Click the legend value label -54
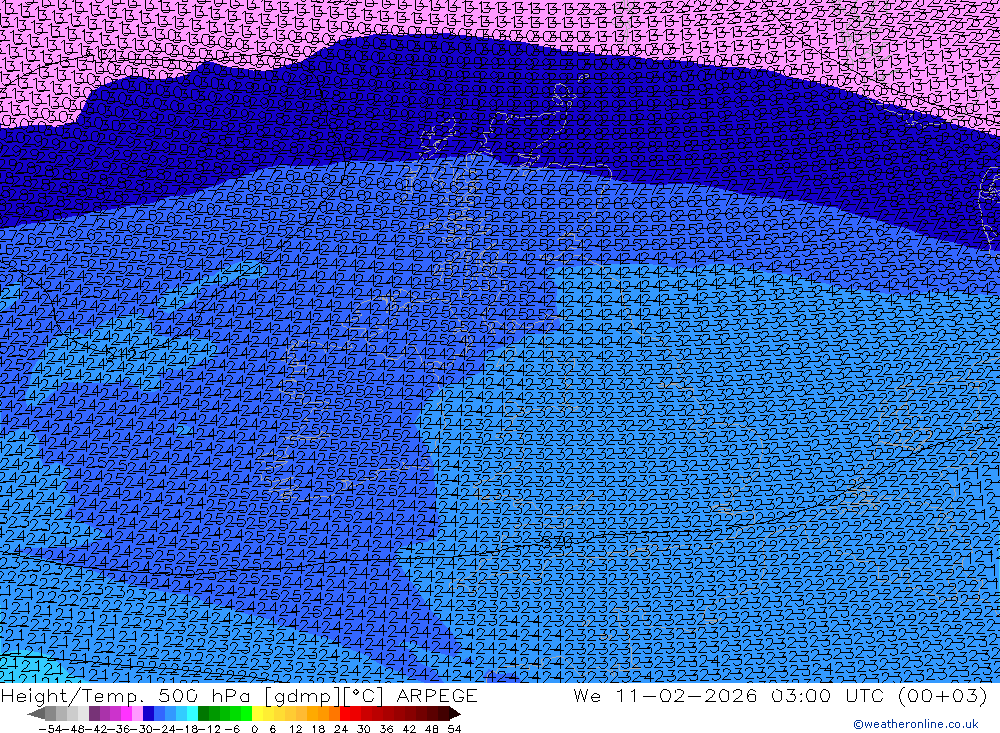1000x733 pixels. point(50,729)
